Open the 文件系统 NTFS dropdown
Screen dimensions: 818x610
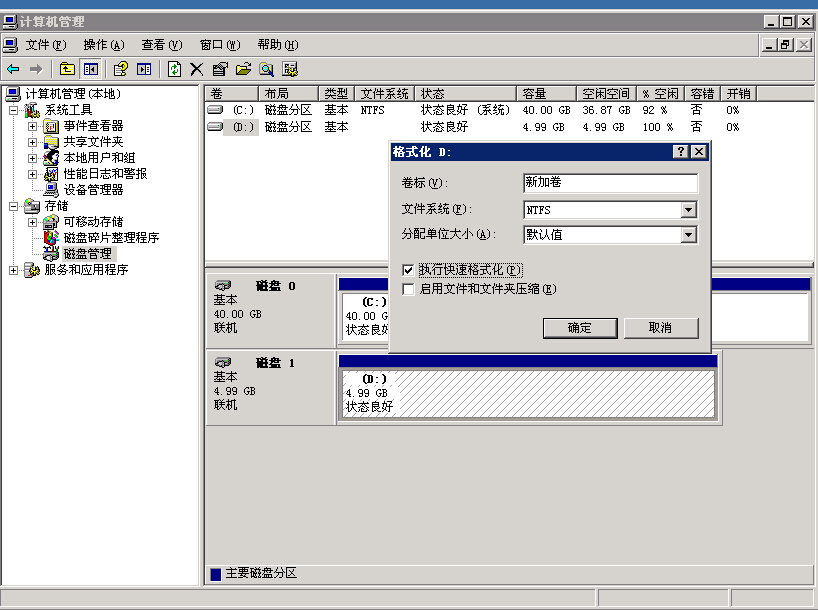[x=688, y=210]
